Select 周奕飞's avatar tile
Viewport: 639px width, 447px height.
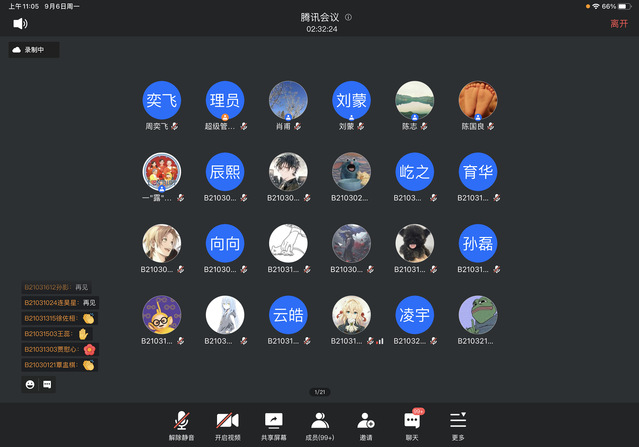point(161,100)
